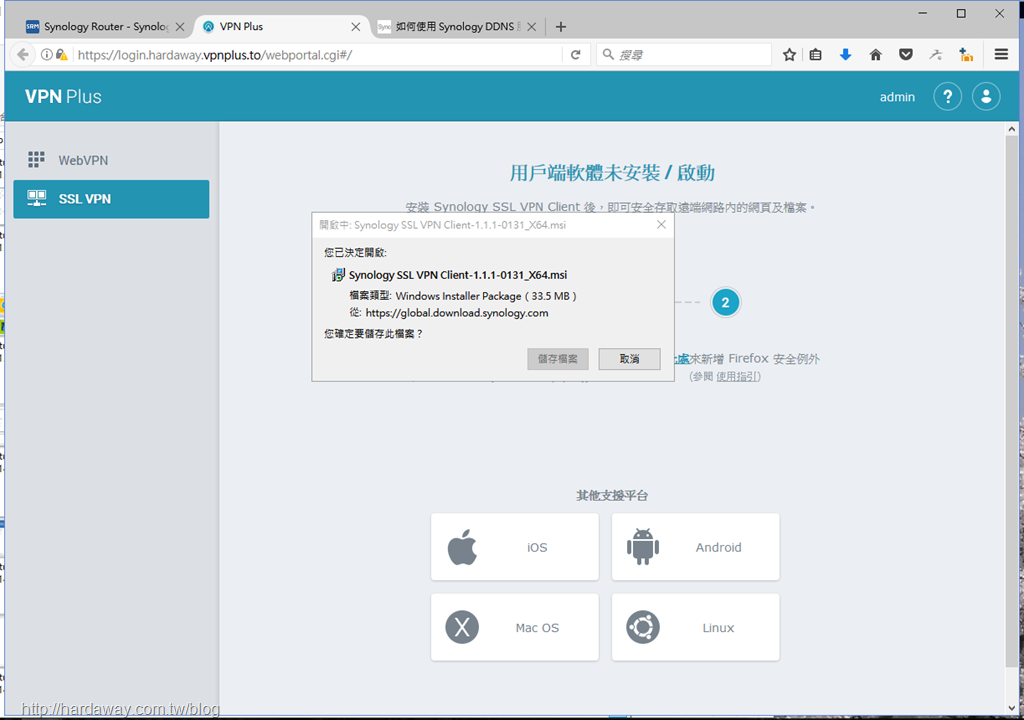The image size is (1024, 720).
Task: Click the Apple logo on iOS card
Action: [x=462, y=547]
